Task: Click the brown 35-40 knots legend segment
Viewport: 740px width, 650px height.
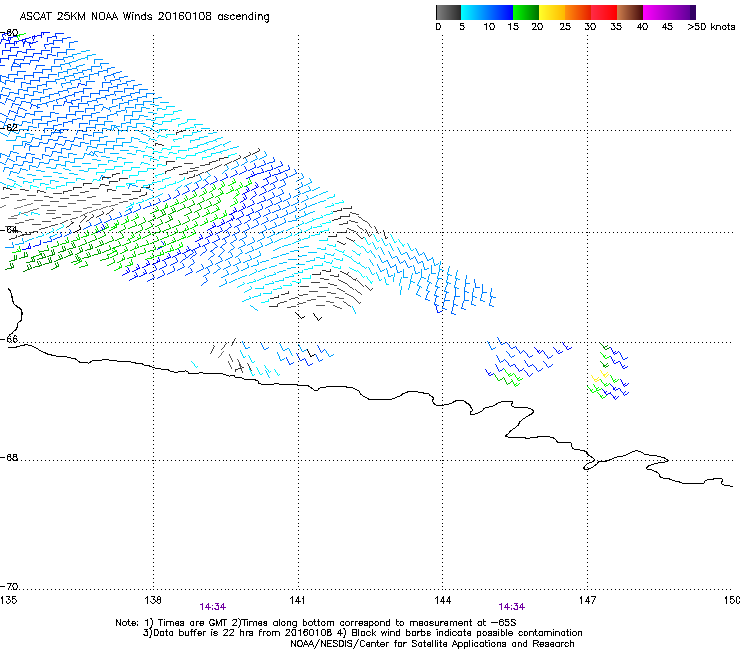Action: tap(630, 12)
